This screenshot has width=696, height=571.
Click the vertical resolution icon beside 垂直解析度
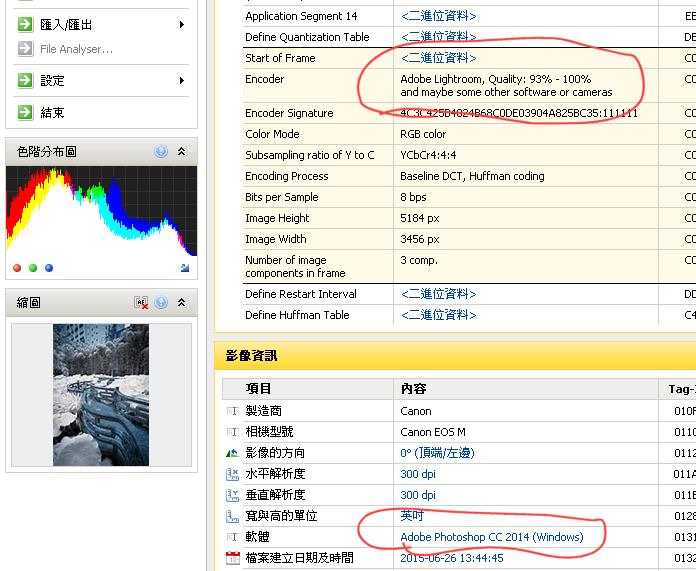tap(232, 495)
